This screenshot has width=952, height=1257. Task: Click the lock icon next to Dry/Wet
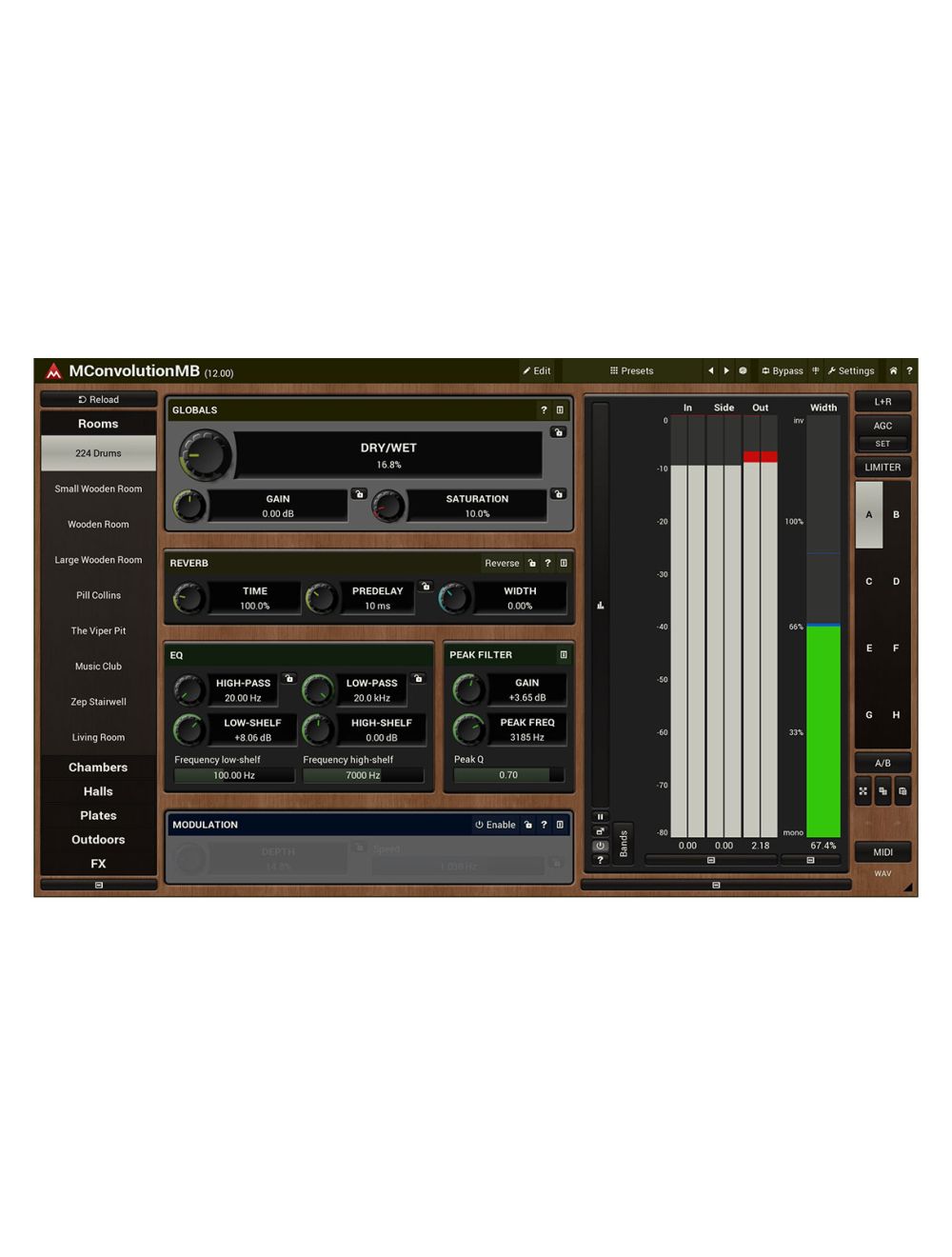click(559, 431)
